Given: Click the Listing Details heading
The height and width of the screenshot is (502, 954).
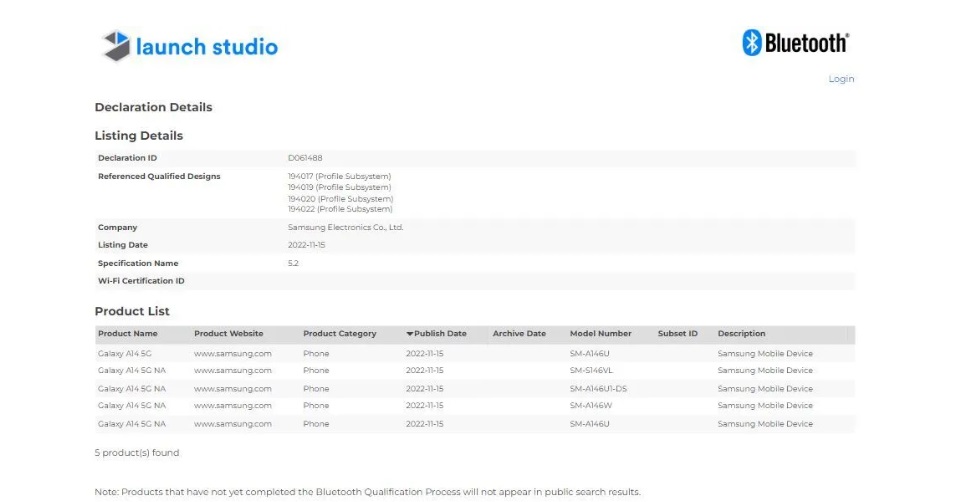Looking at the screenshot, I should pyautogui.click(x=139, y=136).
